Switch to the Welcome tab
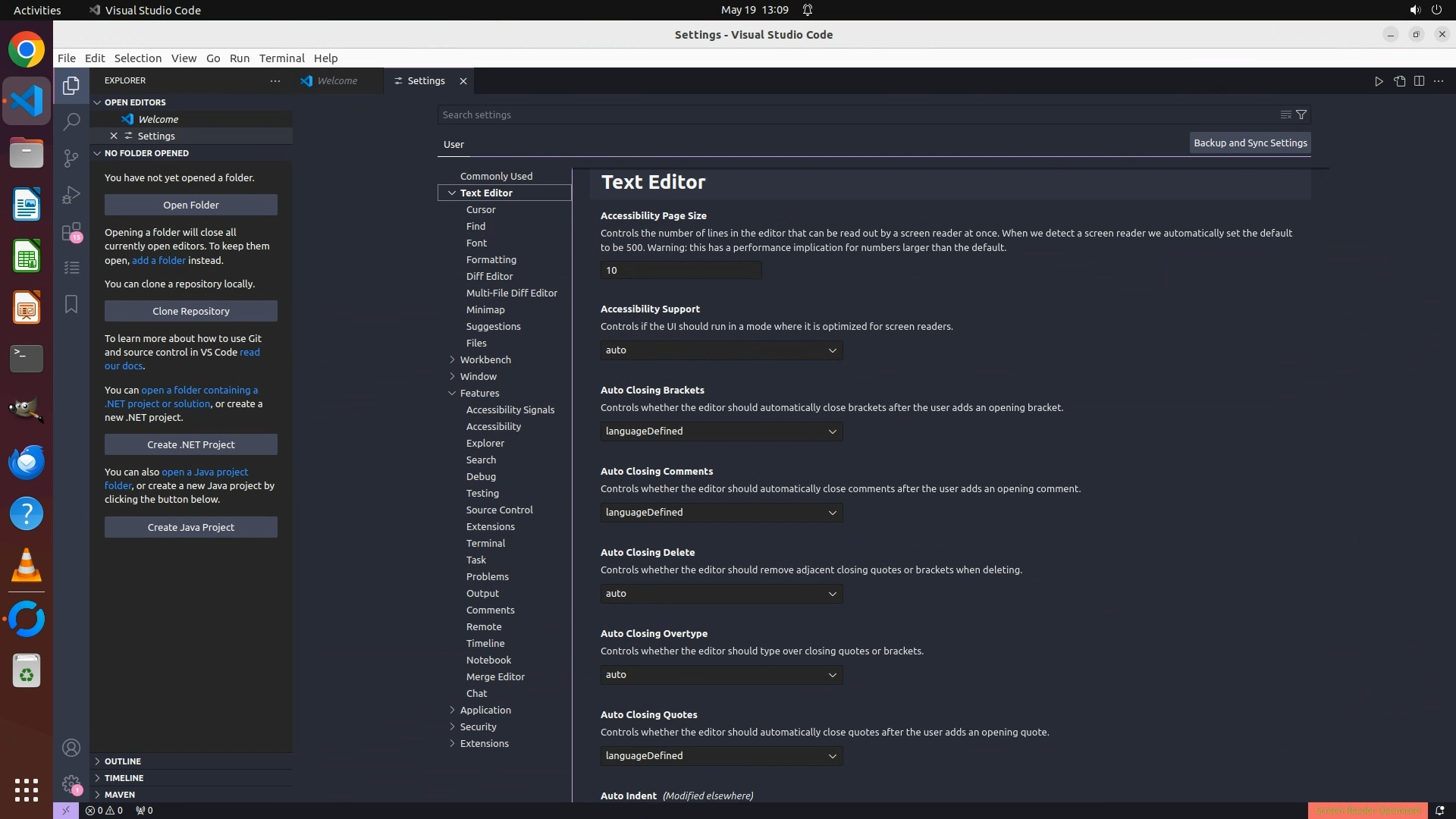 pos(337,81)
